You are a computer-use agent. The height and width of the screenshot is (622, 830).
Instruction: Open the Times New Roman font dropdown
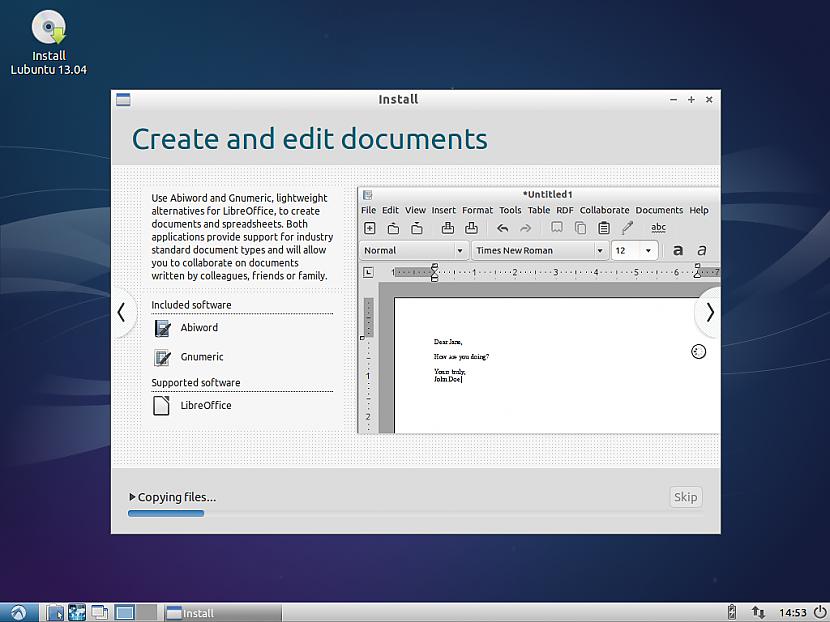click(539, 250)
